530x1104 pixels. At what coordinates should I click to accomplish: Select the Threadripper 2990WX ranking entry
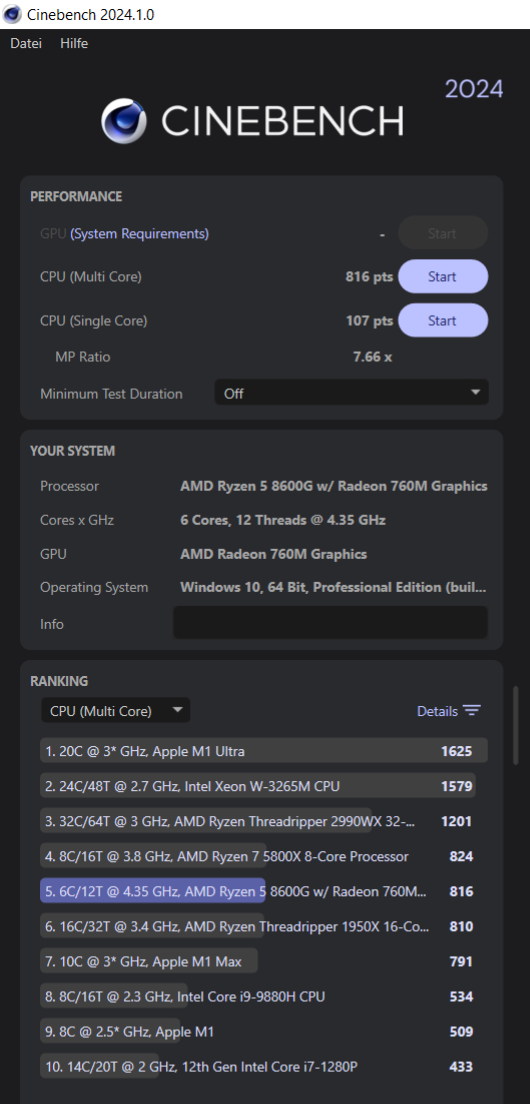click(264, 821)
